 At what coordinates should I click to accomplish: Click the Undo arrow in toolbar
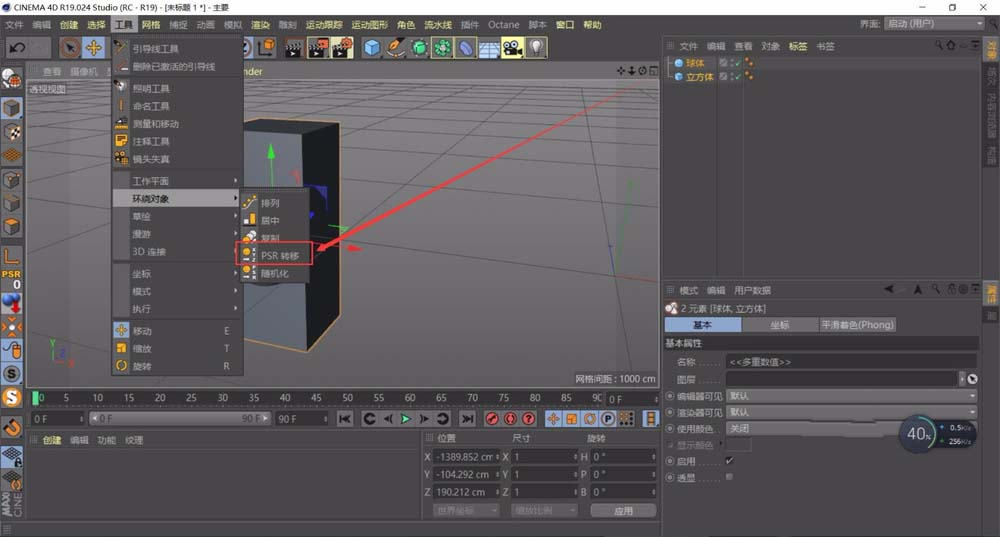tap(16, 47)
